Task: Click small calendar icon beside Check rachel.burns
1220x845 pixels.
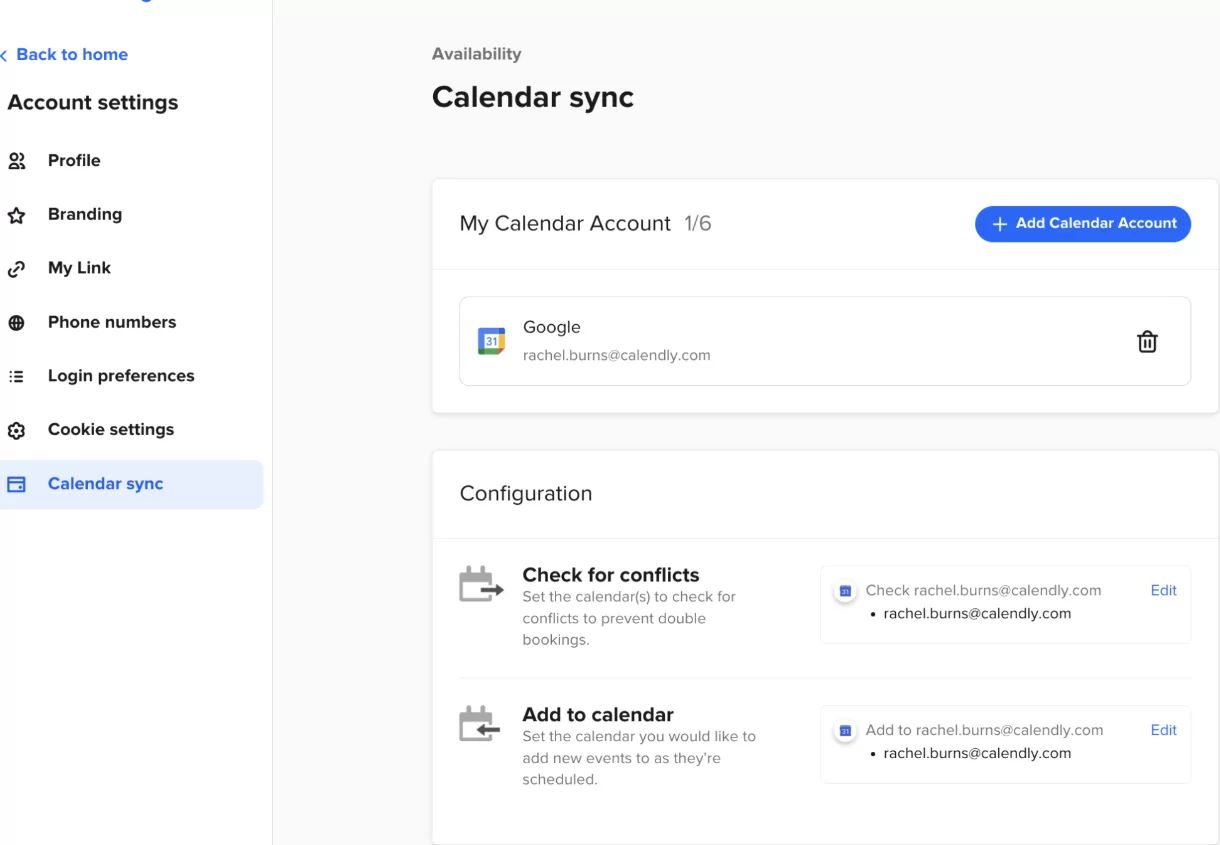Action: click(x=845, y=591)
